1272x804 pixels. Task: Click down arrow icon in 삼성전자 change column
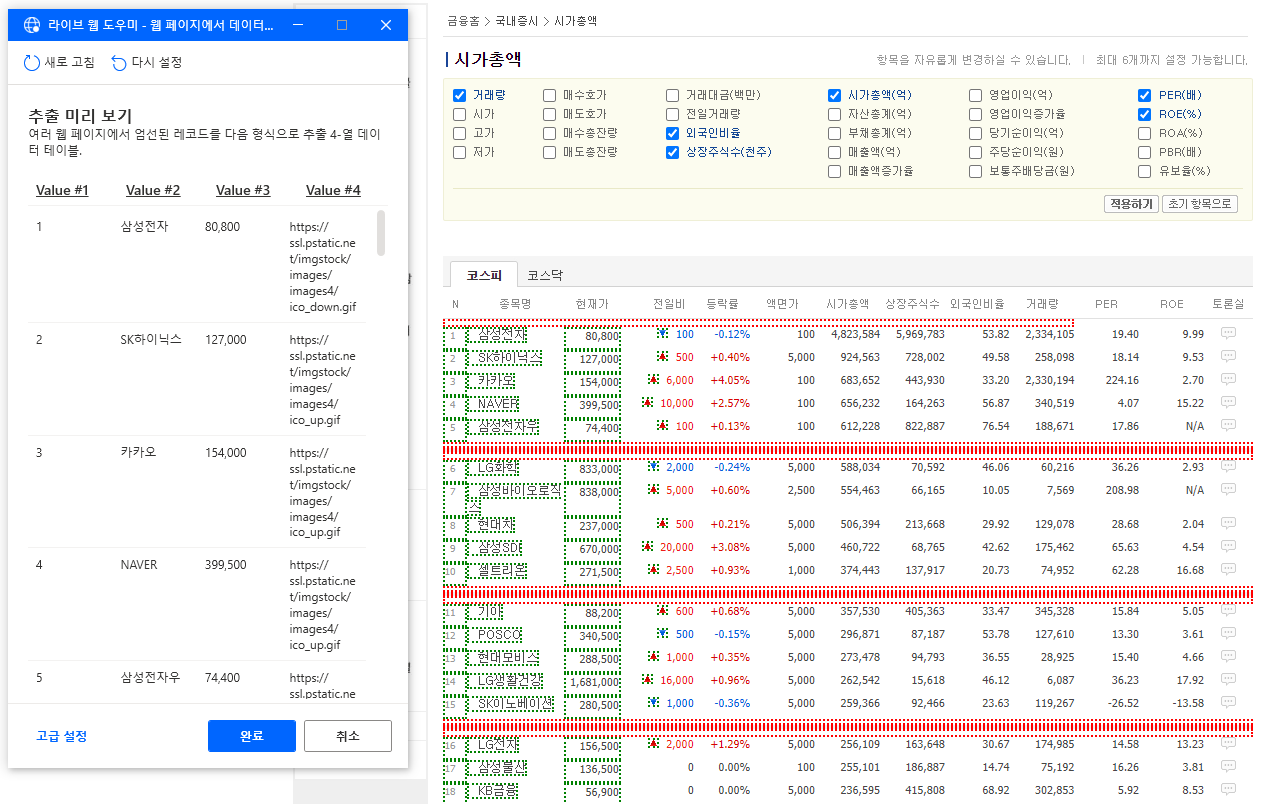click(x=662, y=333)
